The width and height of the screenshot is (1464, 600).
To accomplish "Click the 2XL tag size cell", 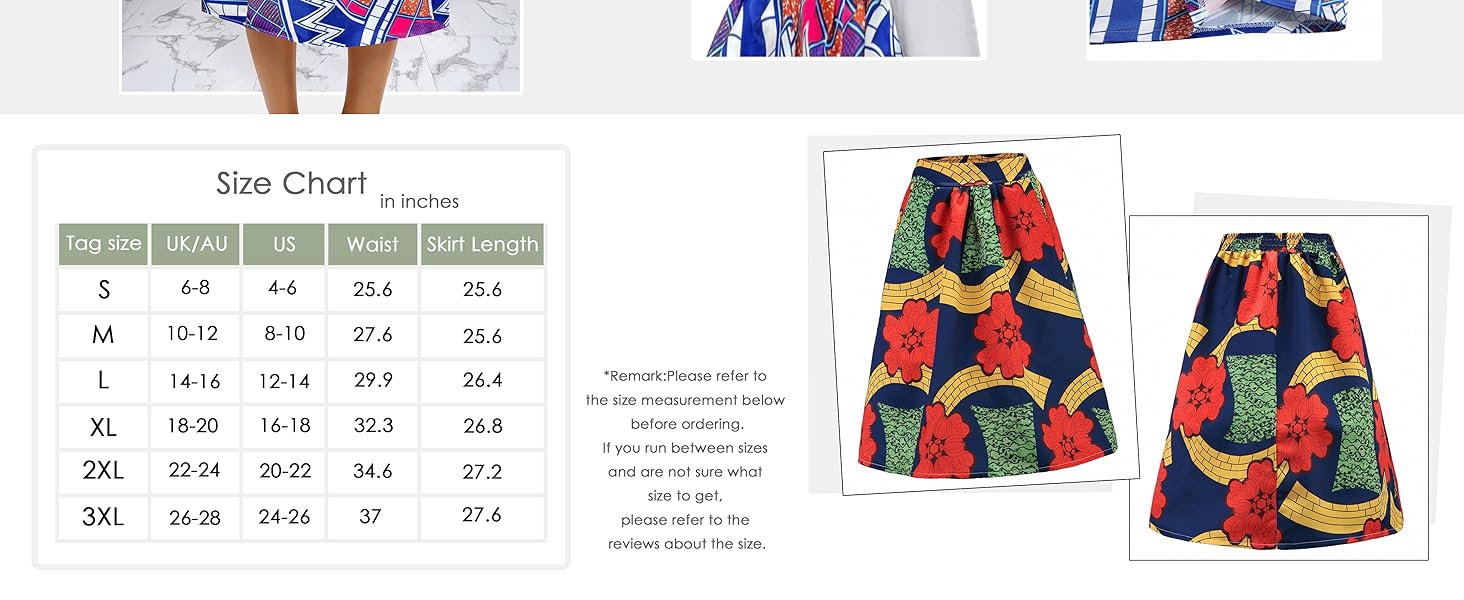I will (104, 472).
